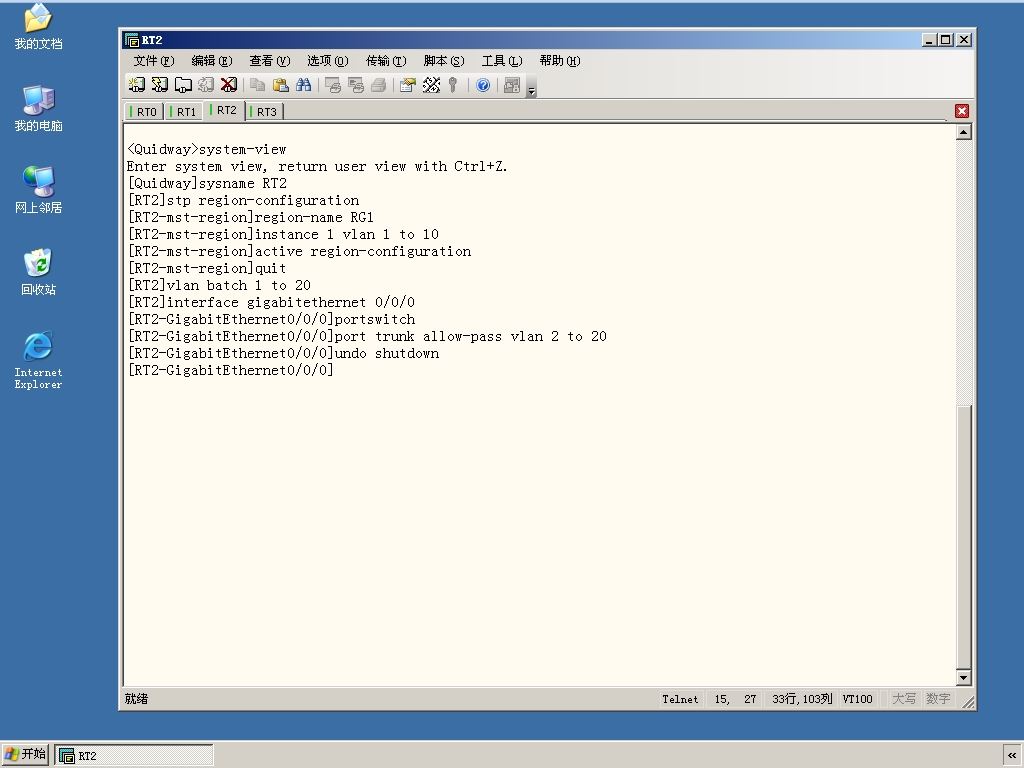Click the 开始 Start button
This screenshot has width=1024, height=768.
tap(25, 754)
